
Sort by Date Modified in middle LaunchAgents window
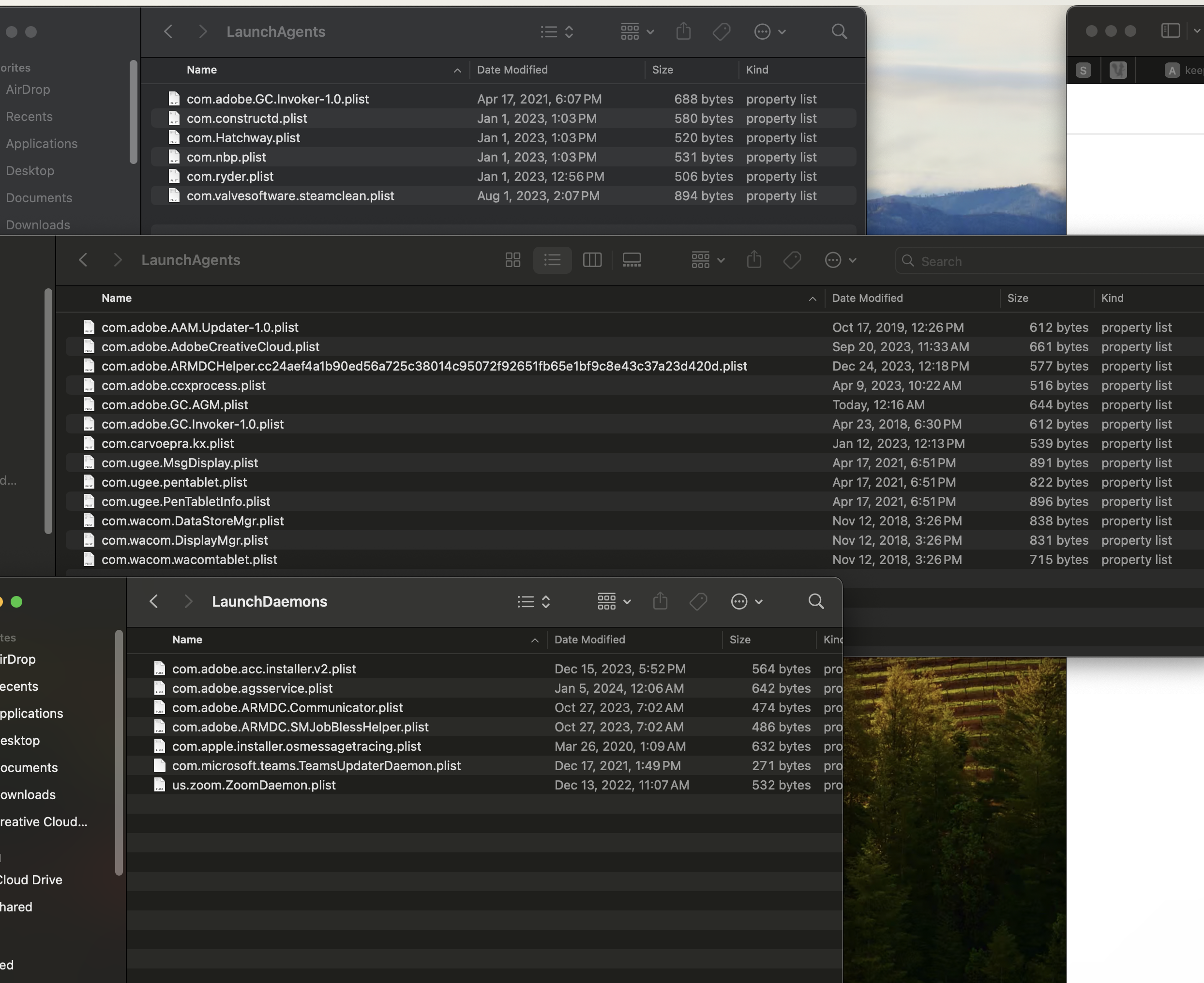(867, 298)
